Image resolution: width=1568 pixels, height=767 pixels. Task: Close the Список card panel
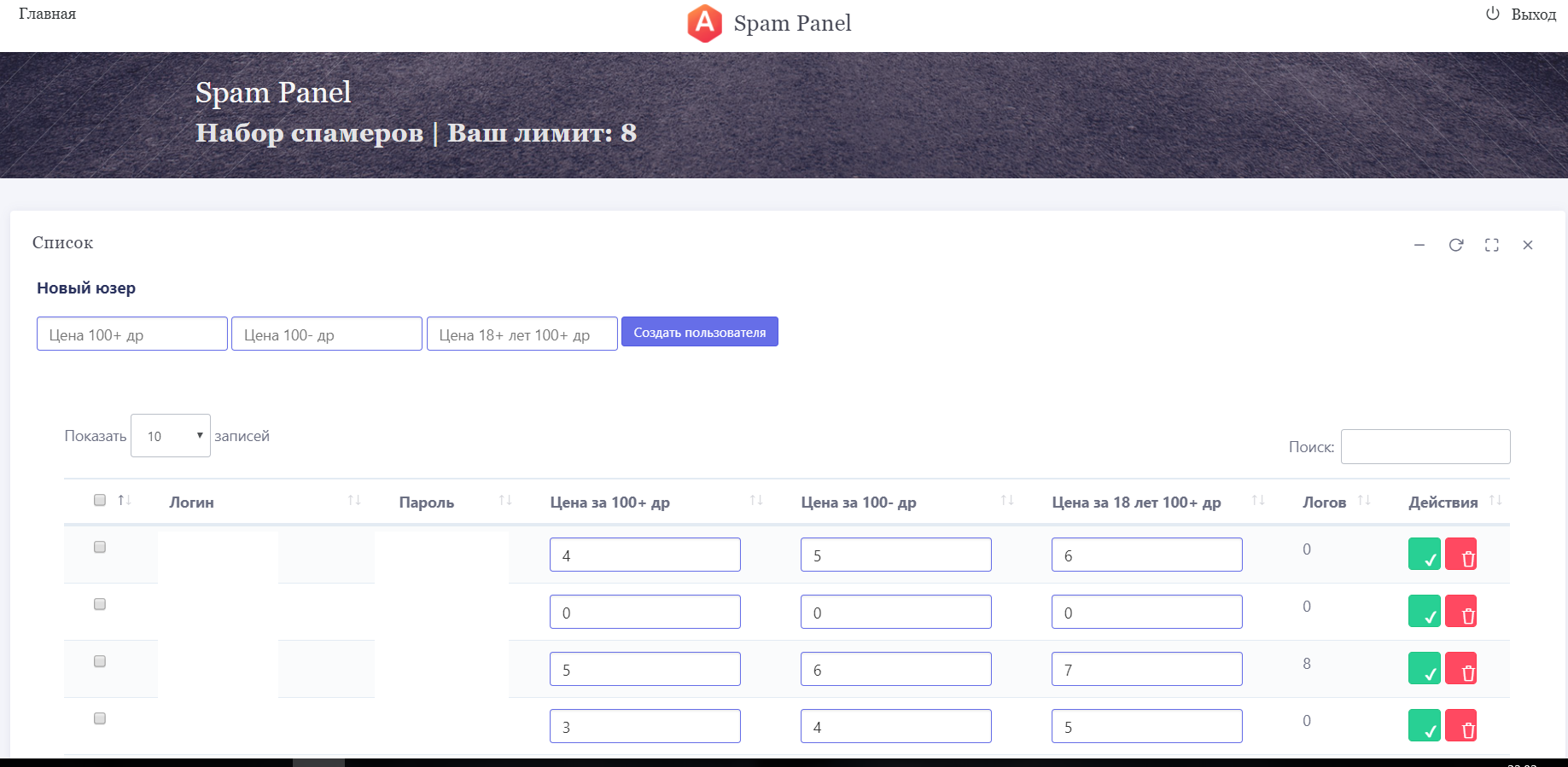(1528, 245)
